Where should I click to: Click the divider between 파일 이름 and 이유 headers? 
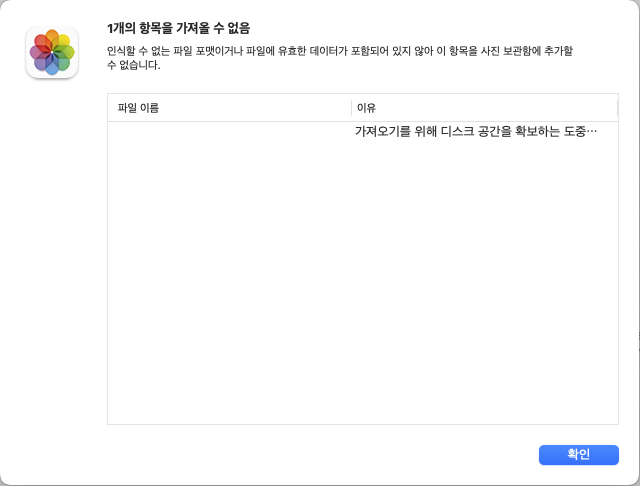tap(351, 107)
